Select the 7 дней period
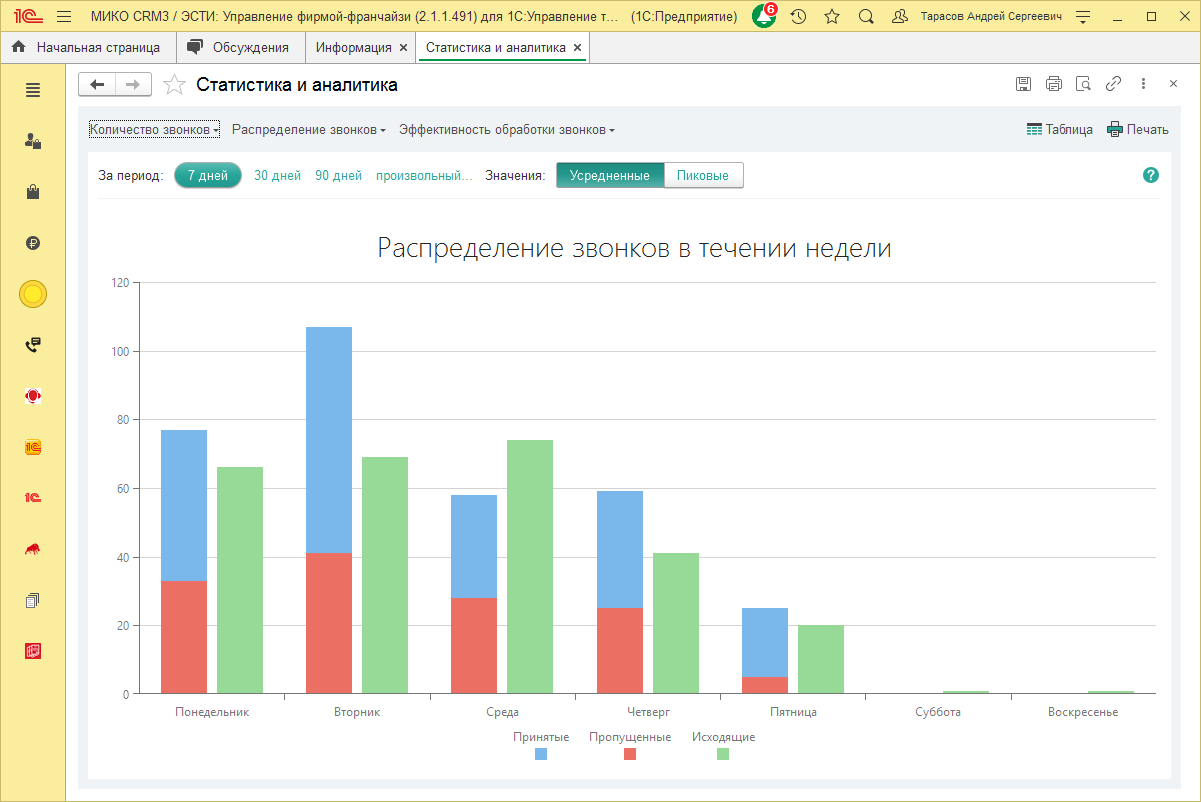1201x802 pixels. tap(208, 176)
